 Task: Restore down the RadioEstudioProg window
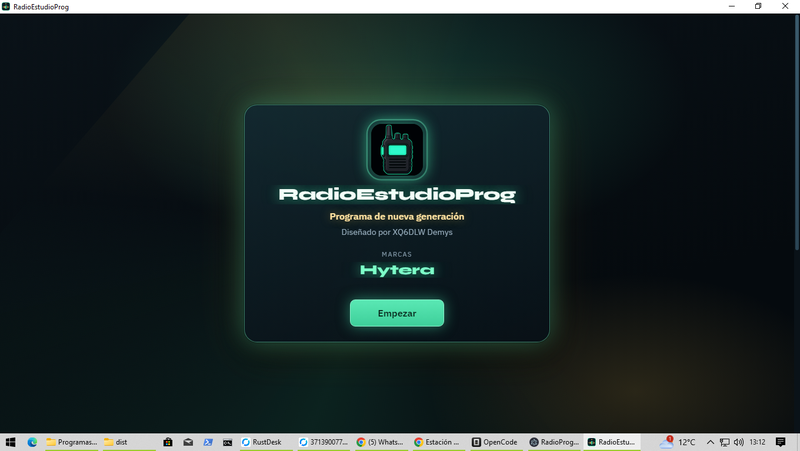point(758,6)
